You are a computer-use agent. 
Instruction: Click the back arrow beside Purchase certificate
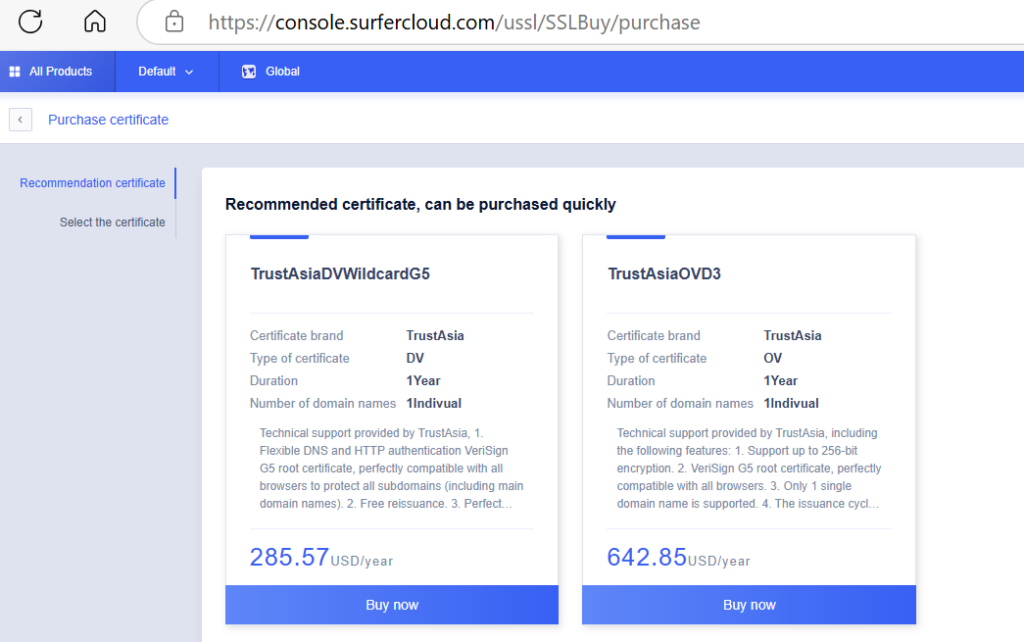pyautogui.click(x=20, y=120)
